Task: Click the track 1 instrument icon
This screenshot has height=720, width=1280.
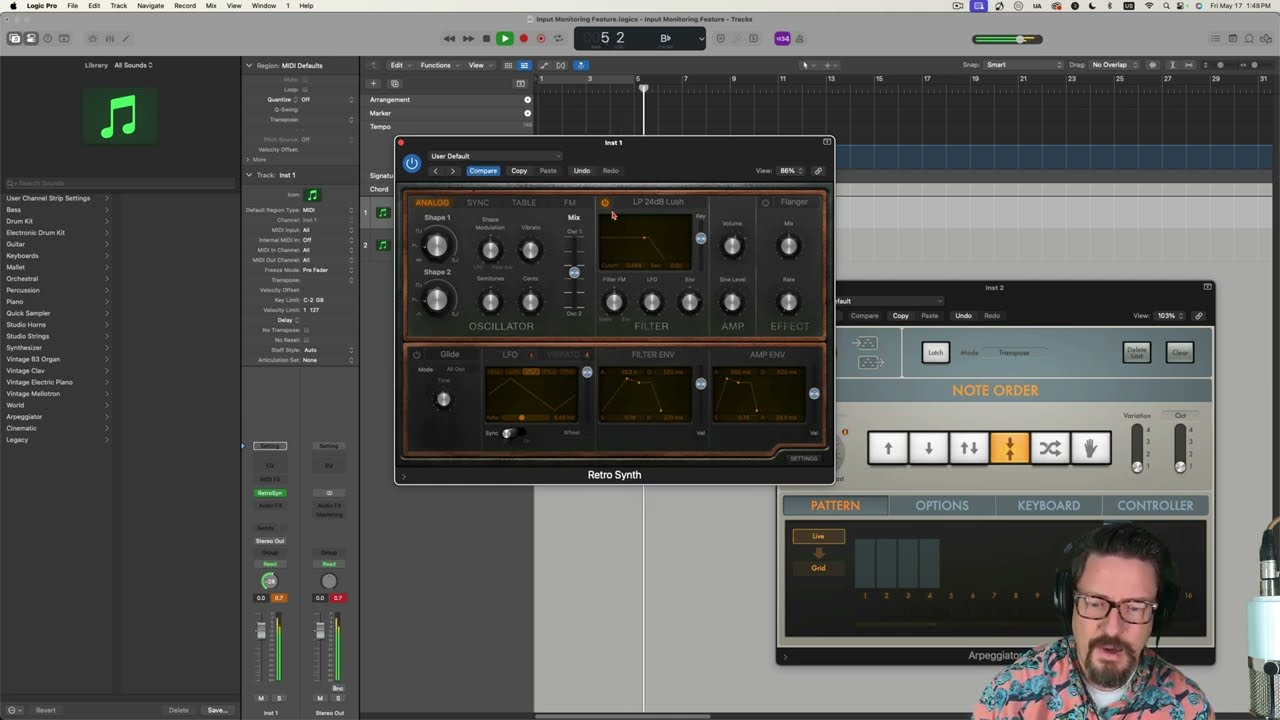Action: (x=382, y=212)
